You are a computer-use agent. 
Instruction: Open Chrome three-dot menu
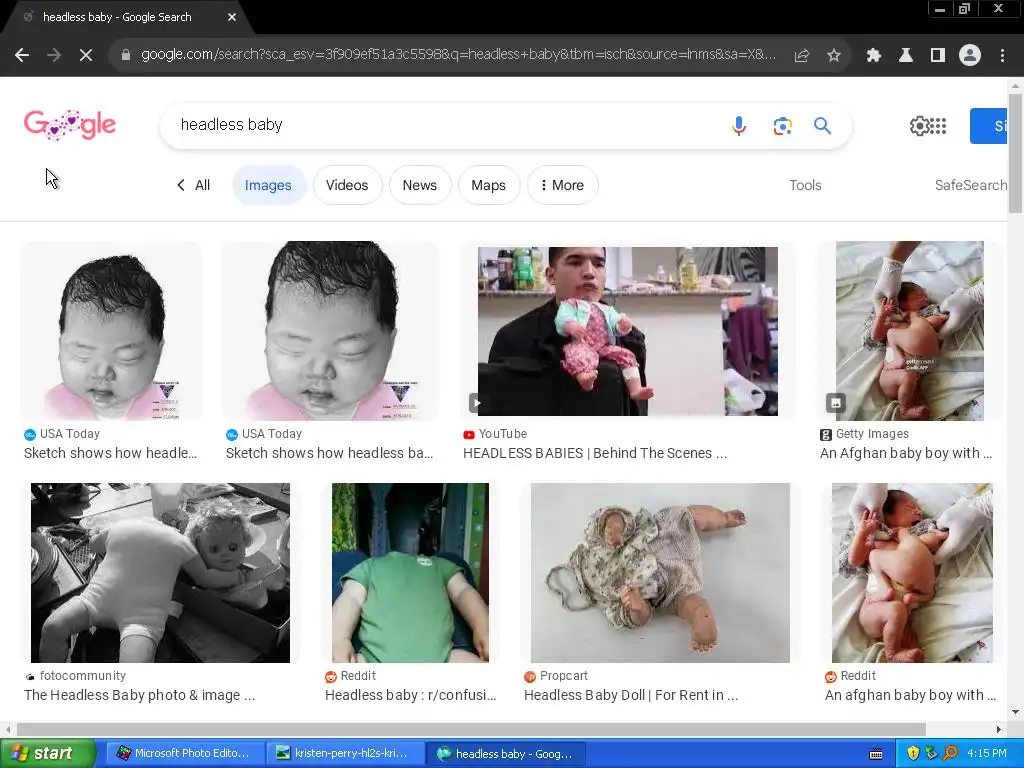click(x=1002, y=56)
